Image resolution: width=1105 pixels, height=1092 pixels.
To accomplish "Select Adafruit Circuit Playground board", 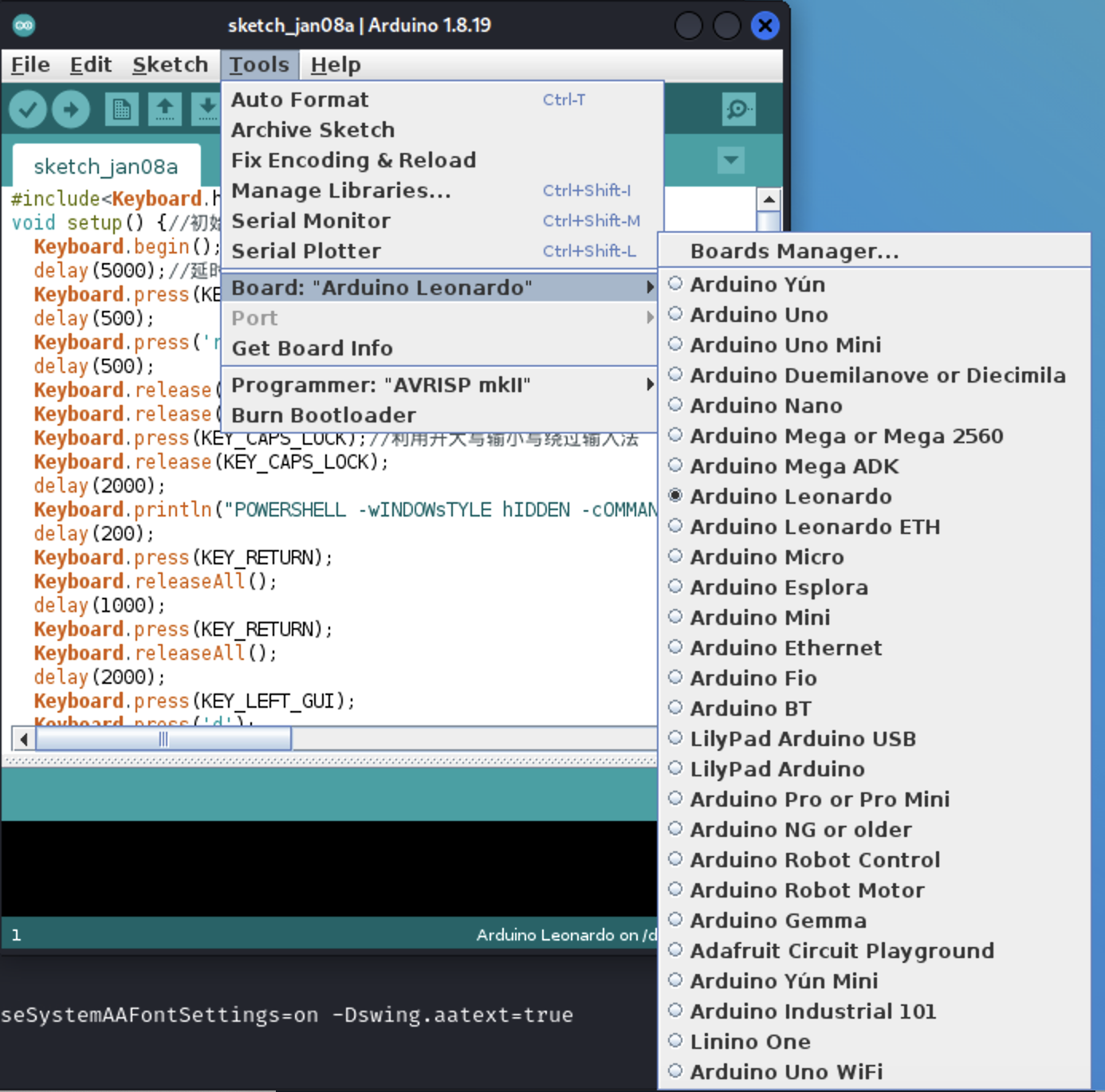I will (x=875, y=951).
